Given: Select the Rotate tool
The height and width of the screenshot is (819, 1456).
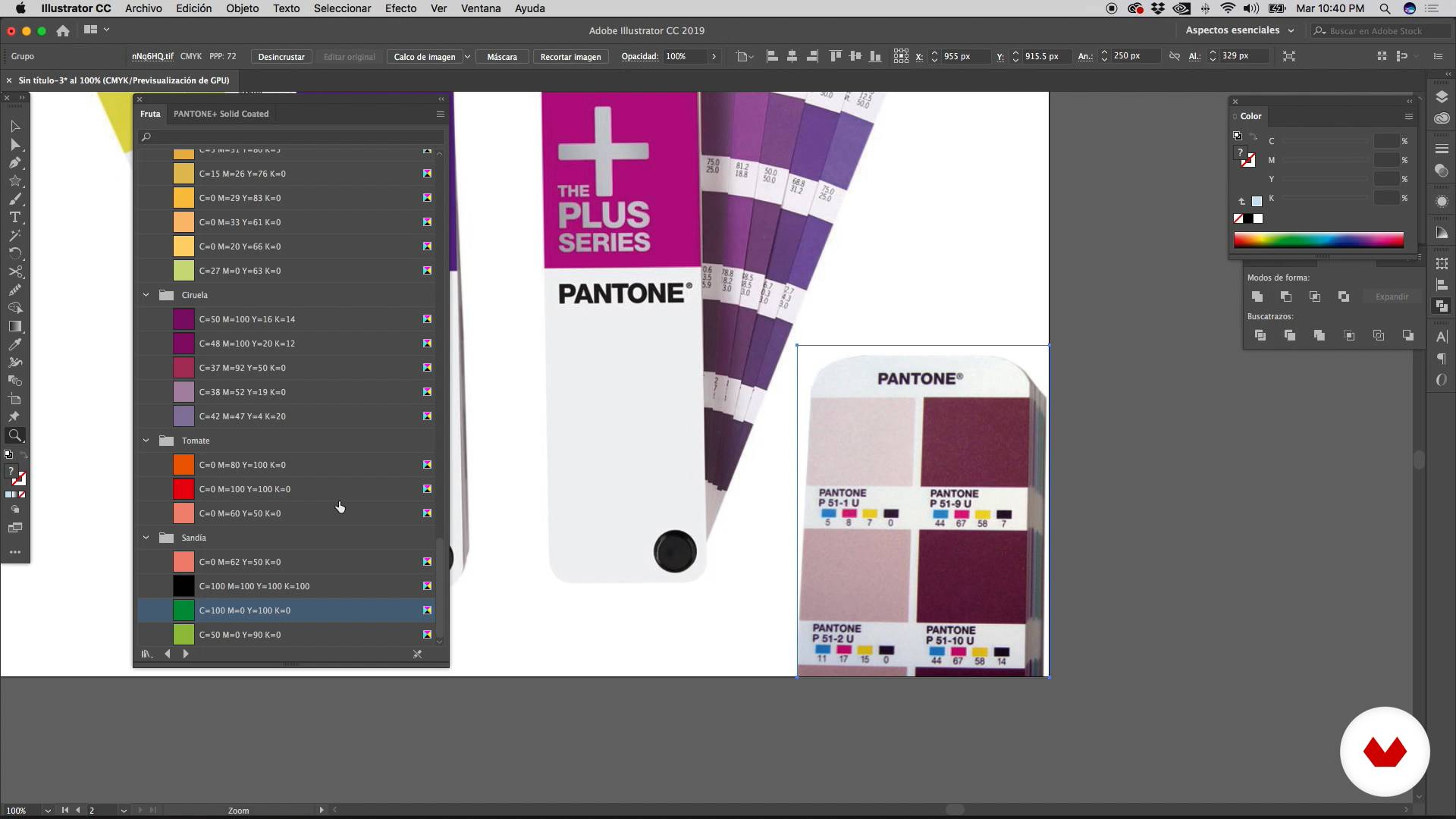Looking at the screenshot, I should pos(14,253).
